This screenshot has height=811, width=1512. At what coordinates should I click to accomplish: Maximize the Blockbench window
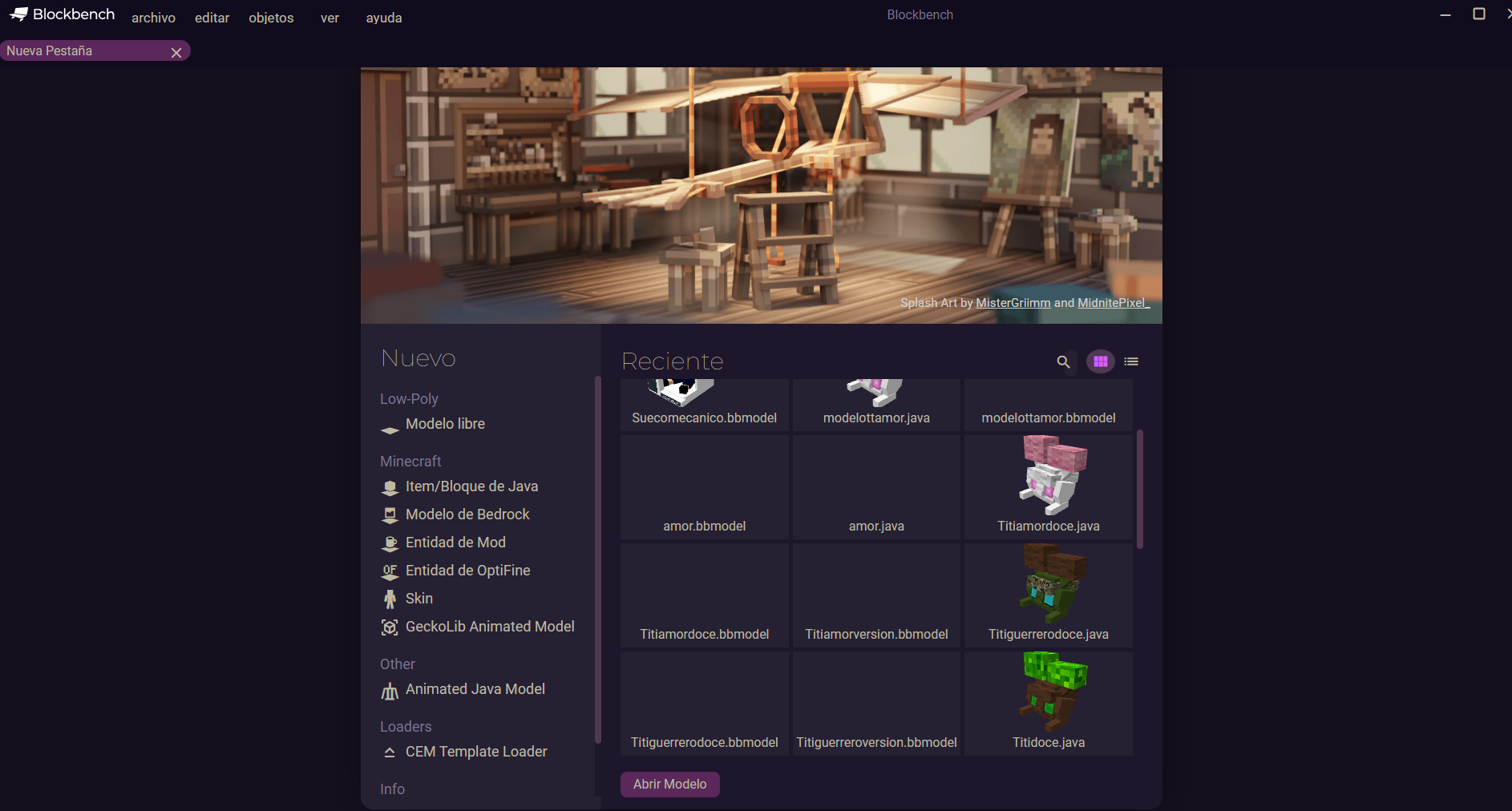click(x=1479, y=14)
